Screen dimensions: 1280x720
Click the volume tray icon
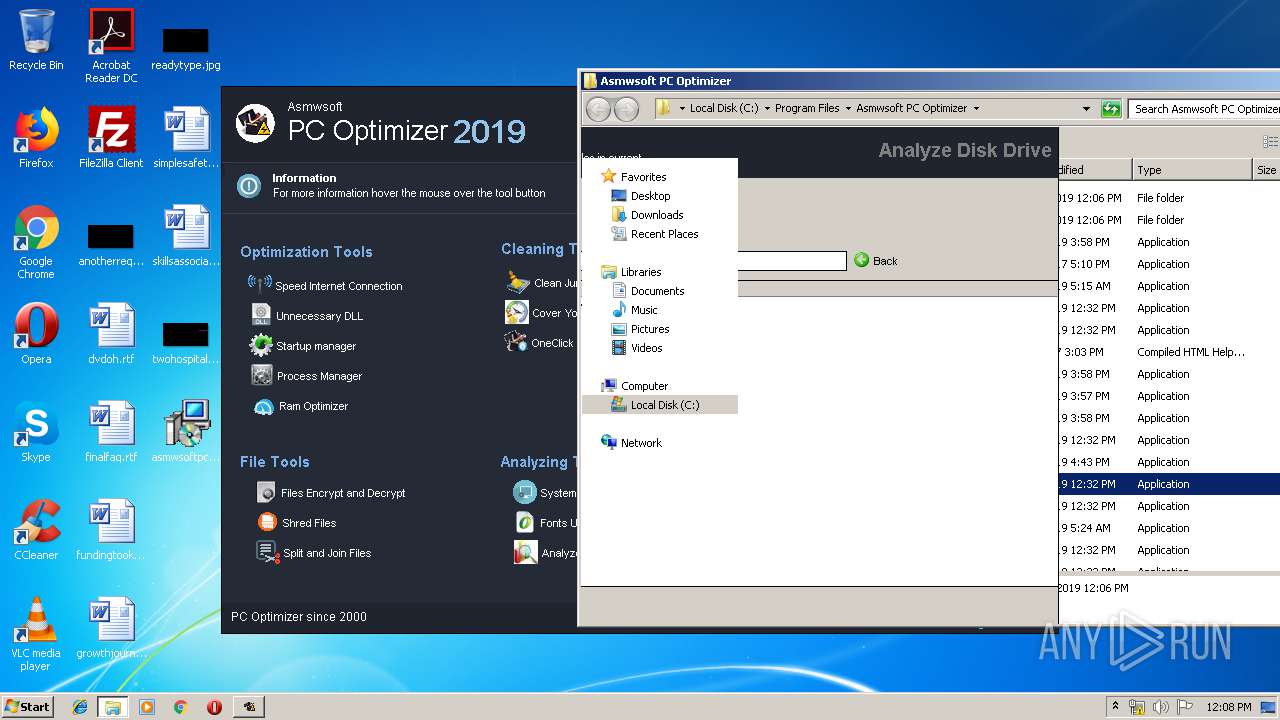(1161, 707)
